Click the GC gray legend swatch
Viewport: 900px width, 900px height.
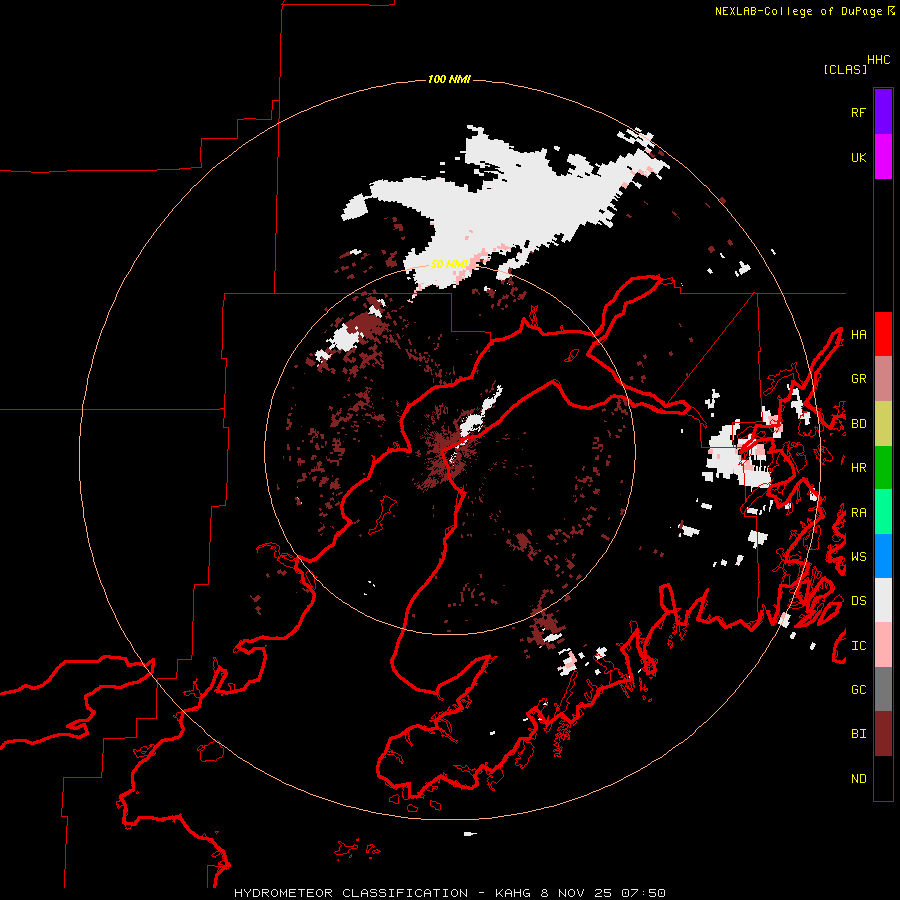point(883,689)
